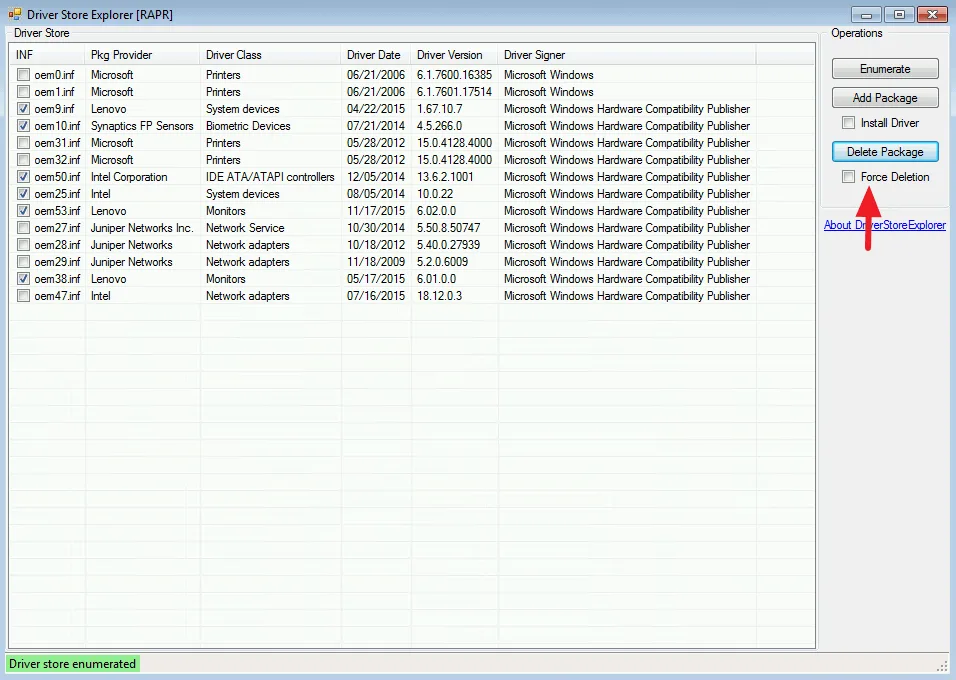Click driver version 5.2.0.6009
Image resolution: width=956 pixels, height=680 pixels.
tap(443, 262)
